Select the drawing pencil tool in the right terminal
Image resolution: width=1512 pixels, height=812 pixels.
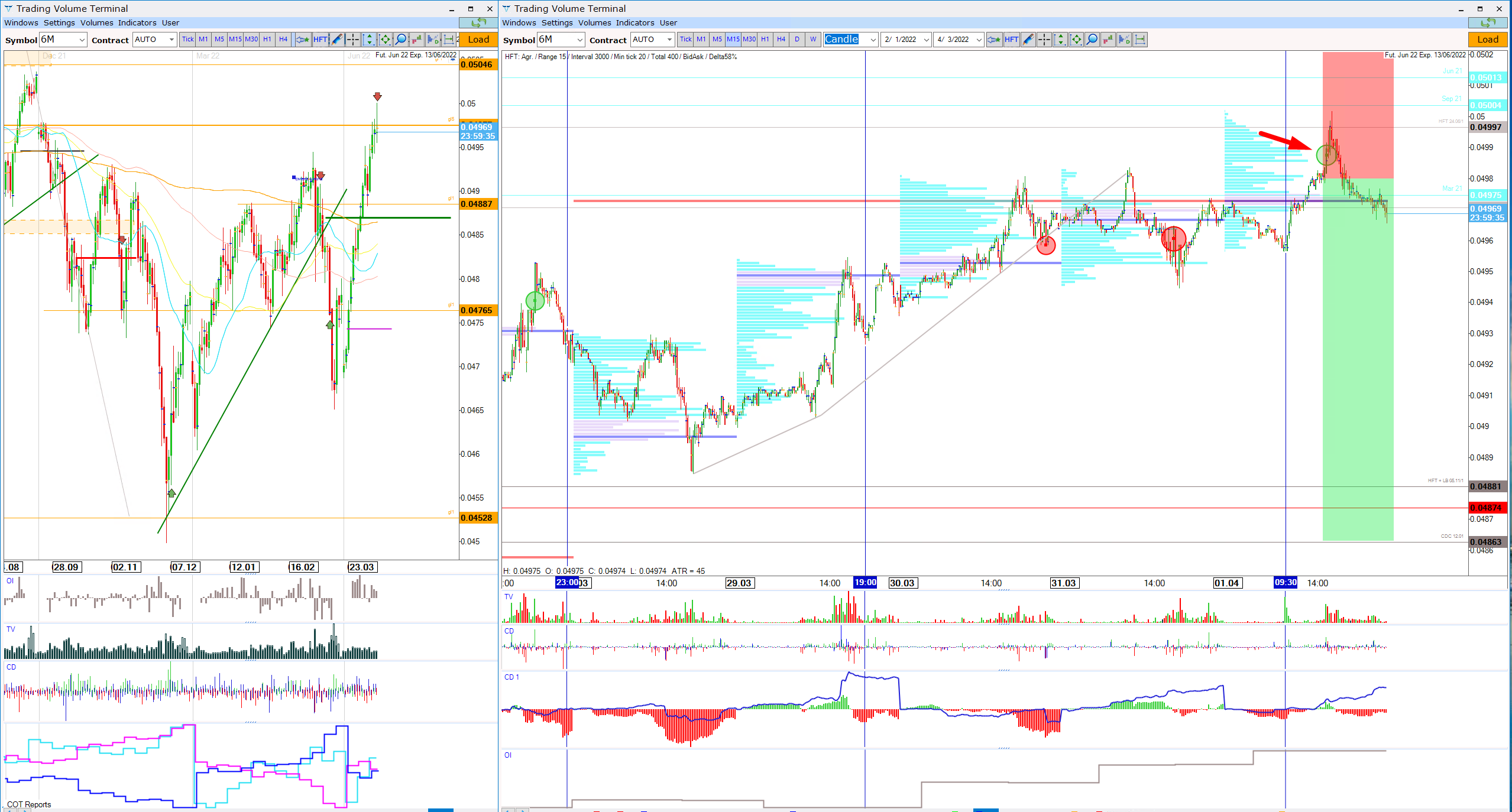(x=1028, y=40)
